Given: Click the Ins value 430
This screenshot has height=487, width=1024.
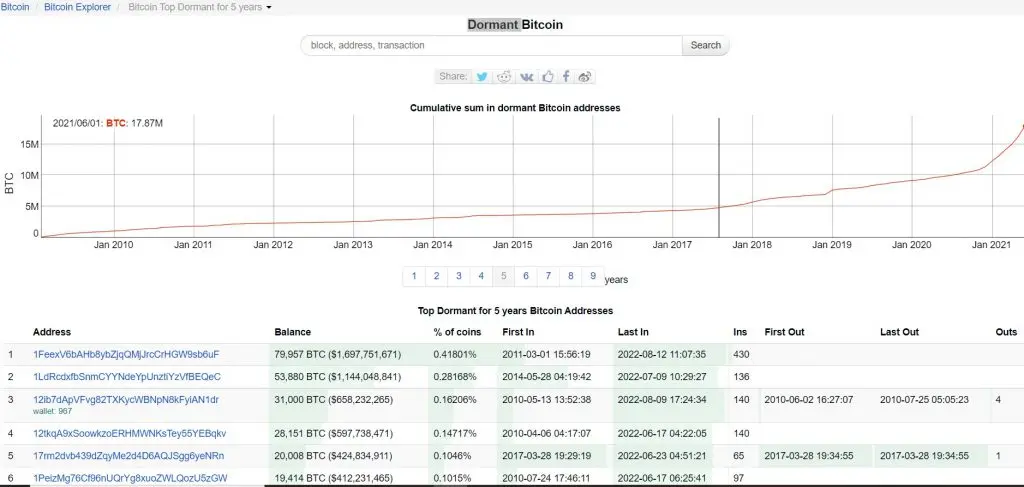Looking at the screenshot, I should 741,354.
